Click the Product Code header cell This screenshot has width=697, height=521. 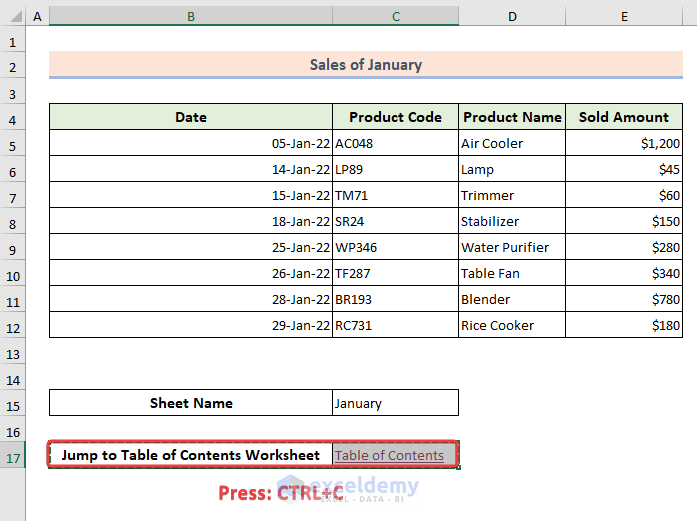tap(396, 117)
